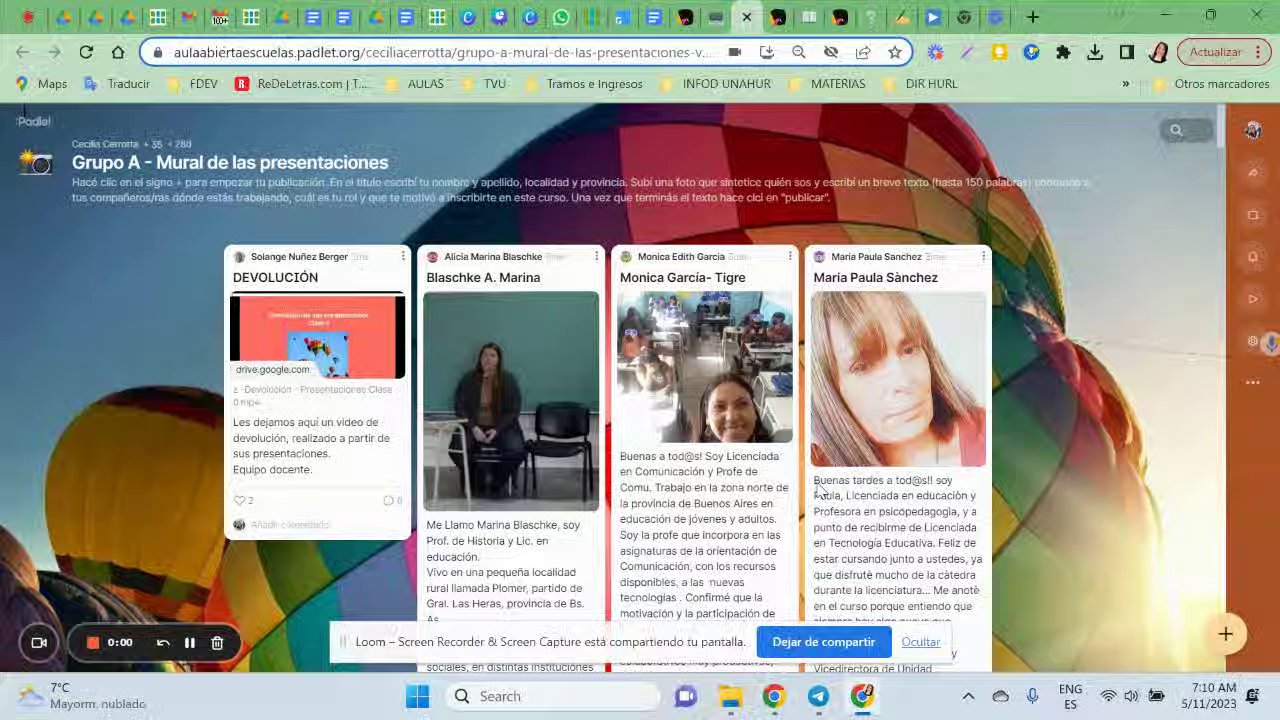Click author name Alicia Marina Blaschke
Screen dimensions: 1280x720
coord(493,257)
